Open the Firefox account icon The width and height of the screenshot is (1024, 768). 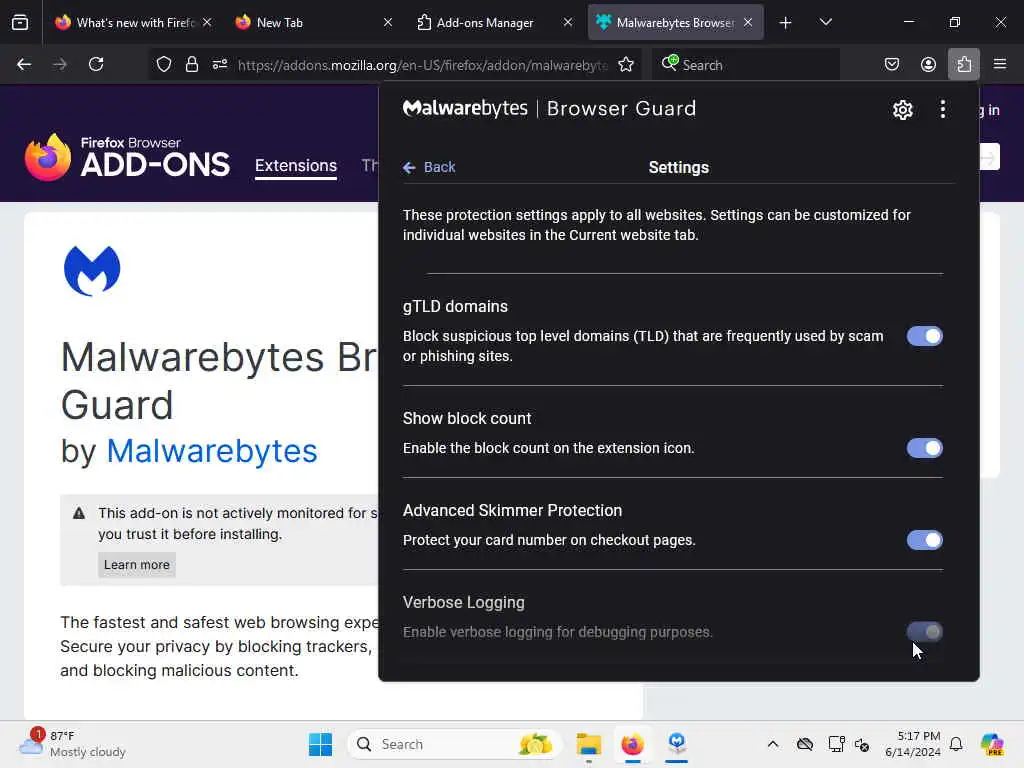point(928,64)
